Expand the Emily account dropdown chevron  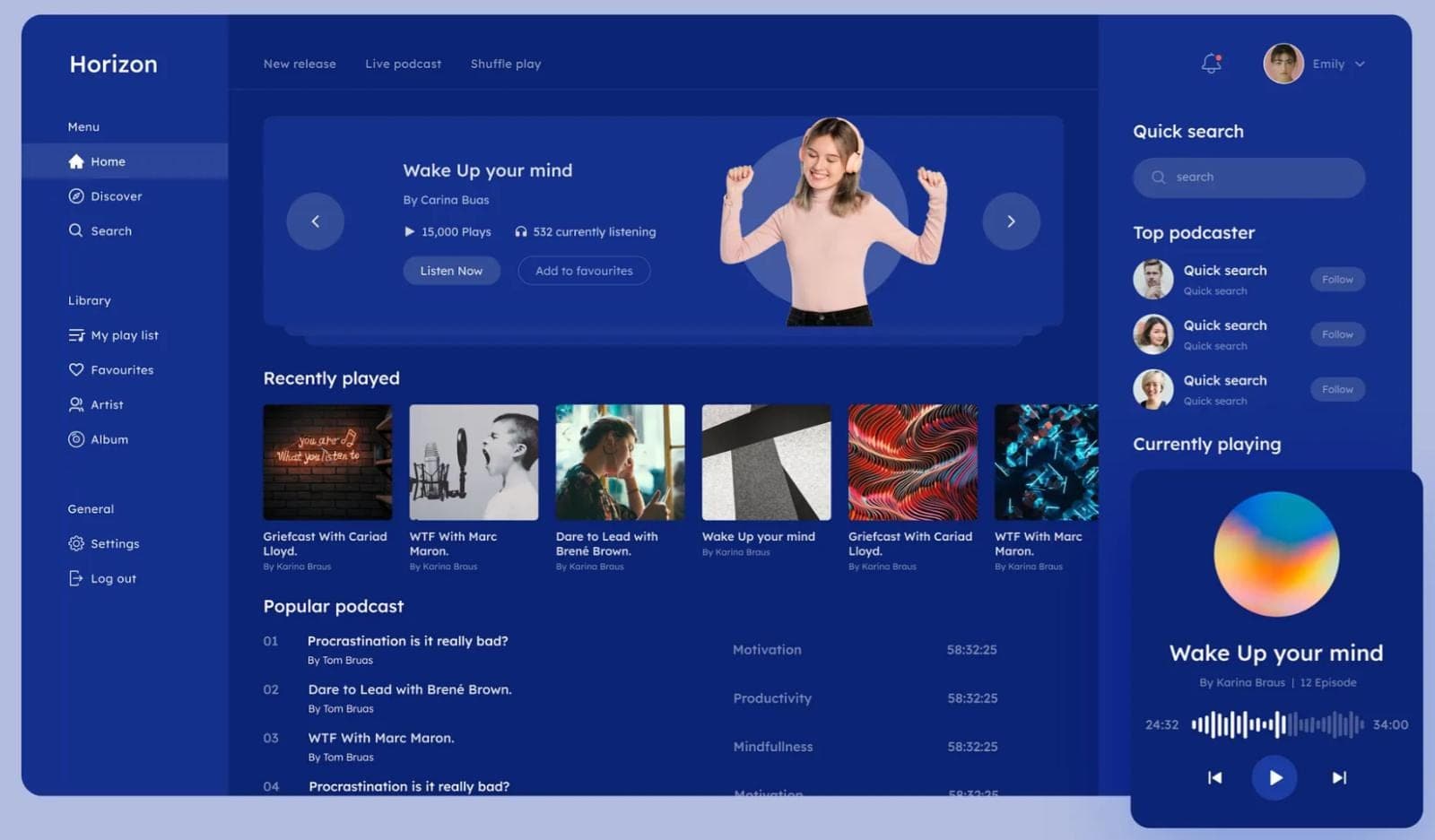1360,64
